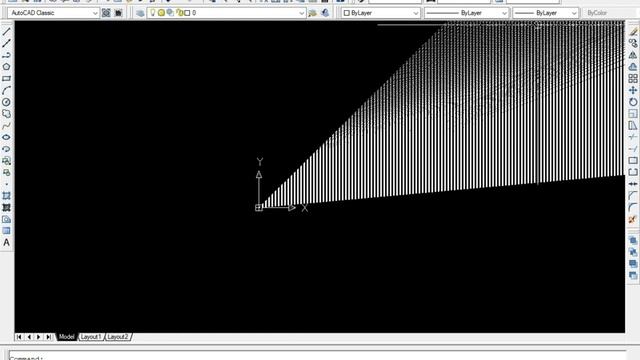Select the Erase modify tool
Image resolution: width=640 pixels, height=360 pixels.
pyautogui.click(x=633, y=31)
